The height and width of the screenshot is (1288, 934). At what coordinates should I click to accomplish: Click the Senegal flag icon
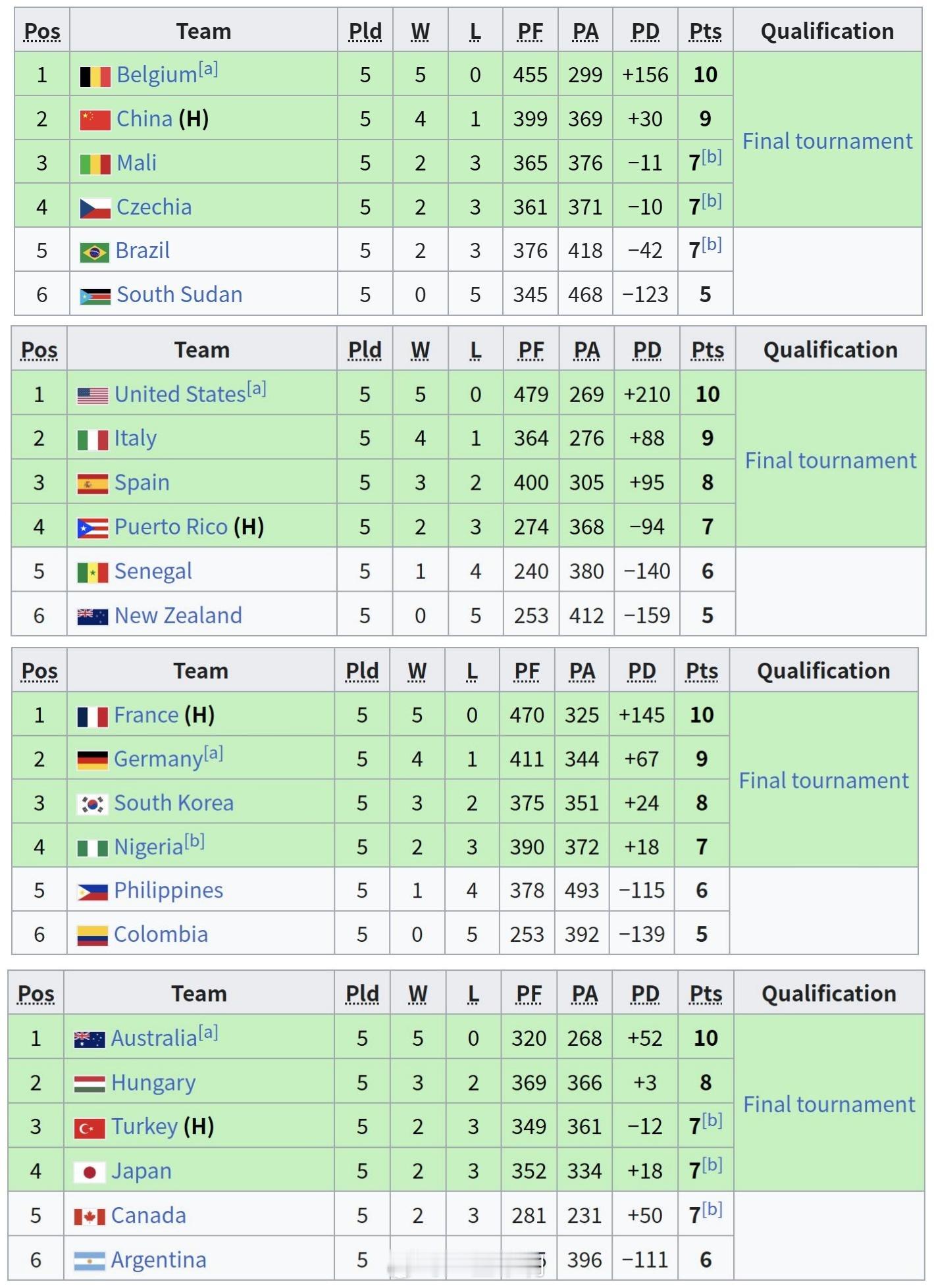tap(92, 573)
